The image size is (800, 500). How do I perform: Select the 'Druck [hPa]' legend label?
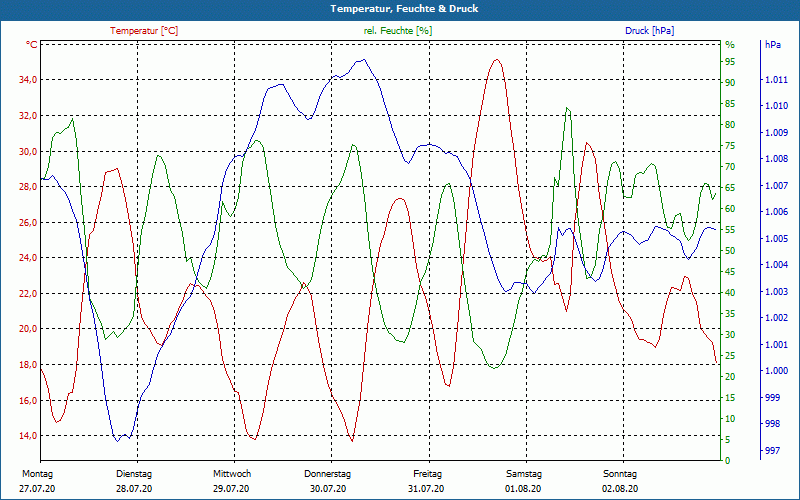(x=649, y=31)
